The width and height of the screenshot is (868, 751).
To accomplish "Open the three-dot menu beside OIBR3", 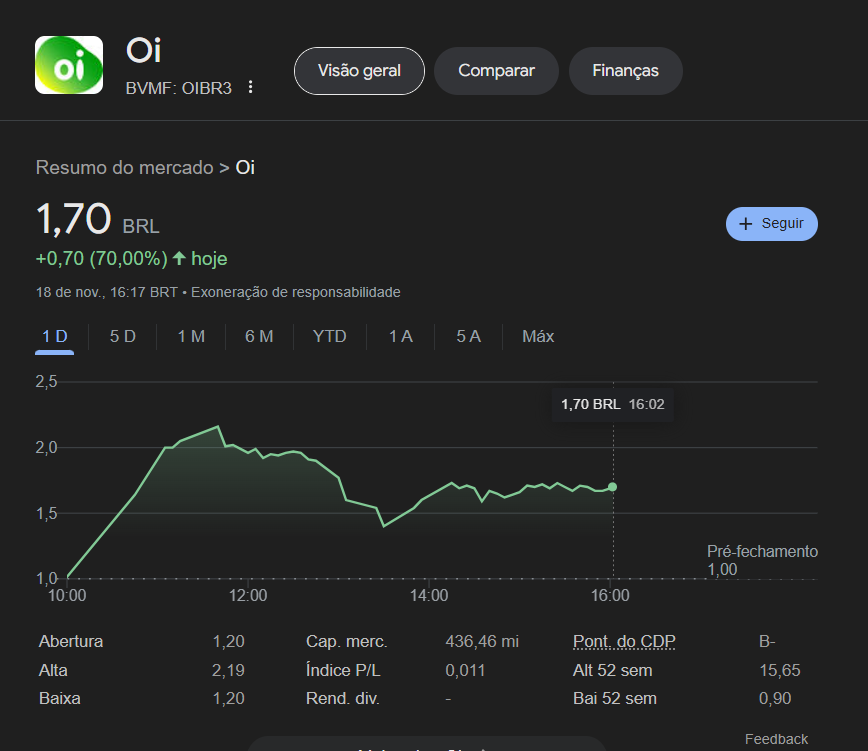I will tap(251, 87).
